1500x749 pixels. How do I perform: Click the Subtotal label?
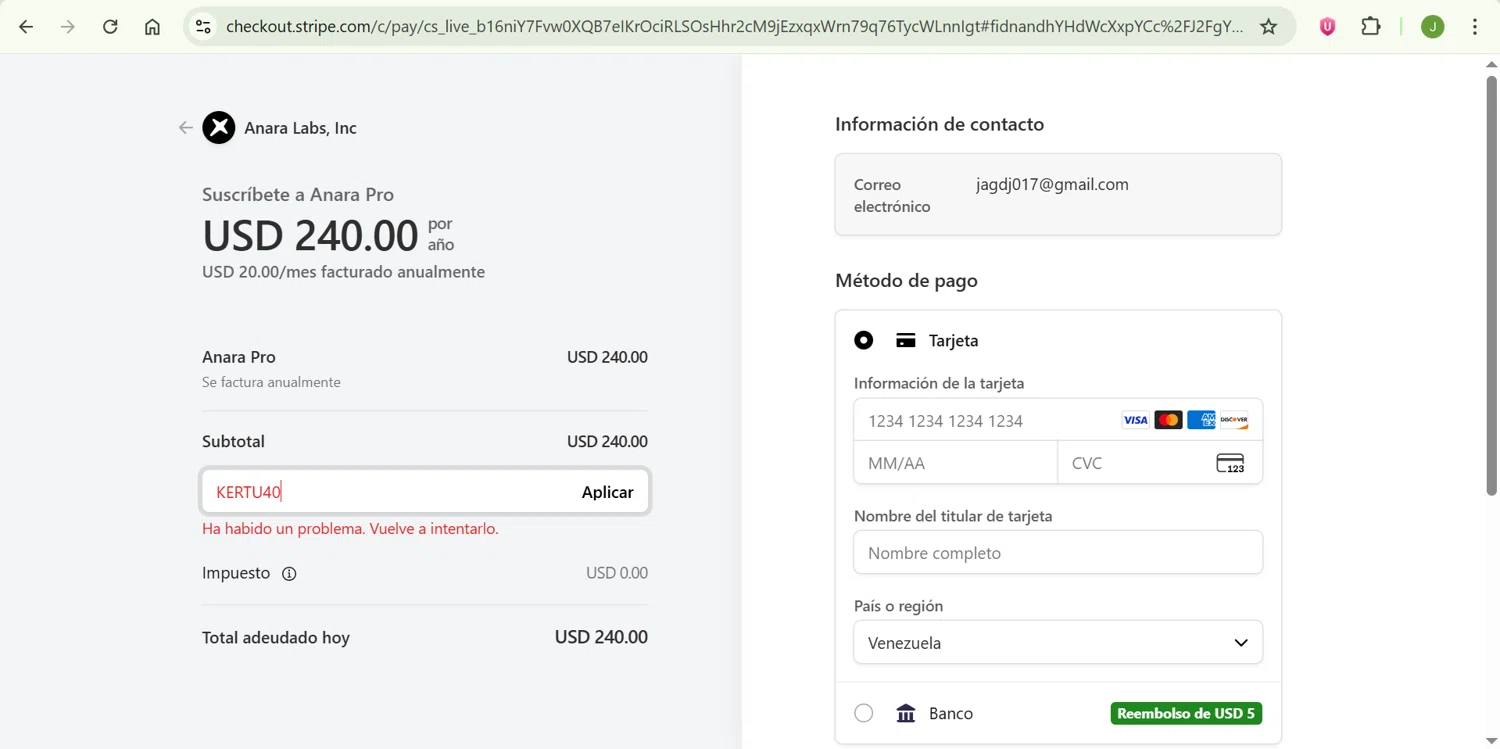(233, 441)
